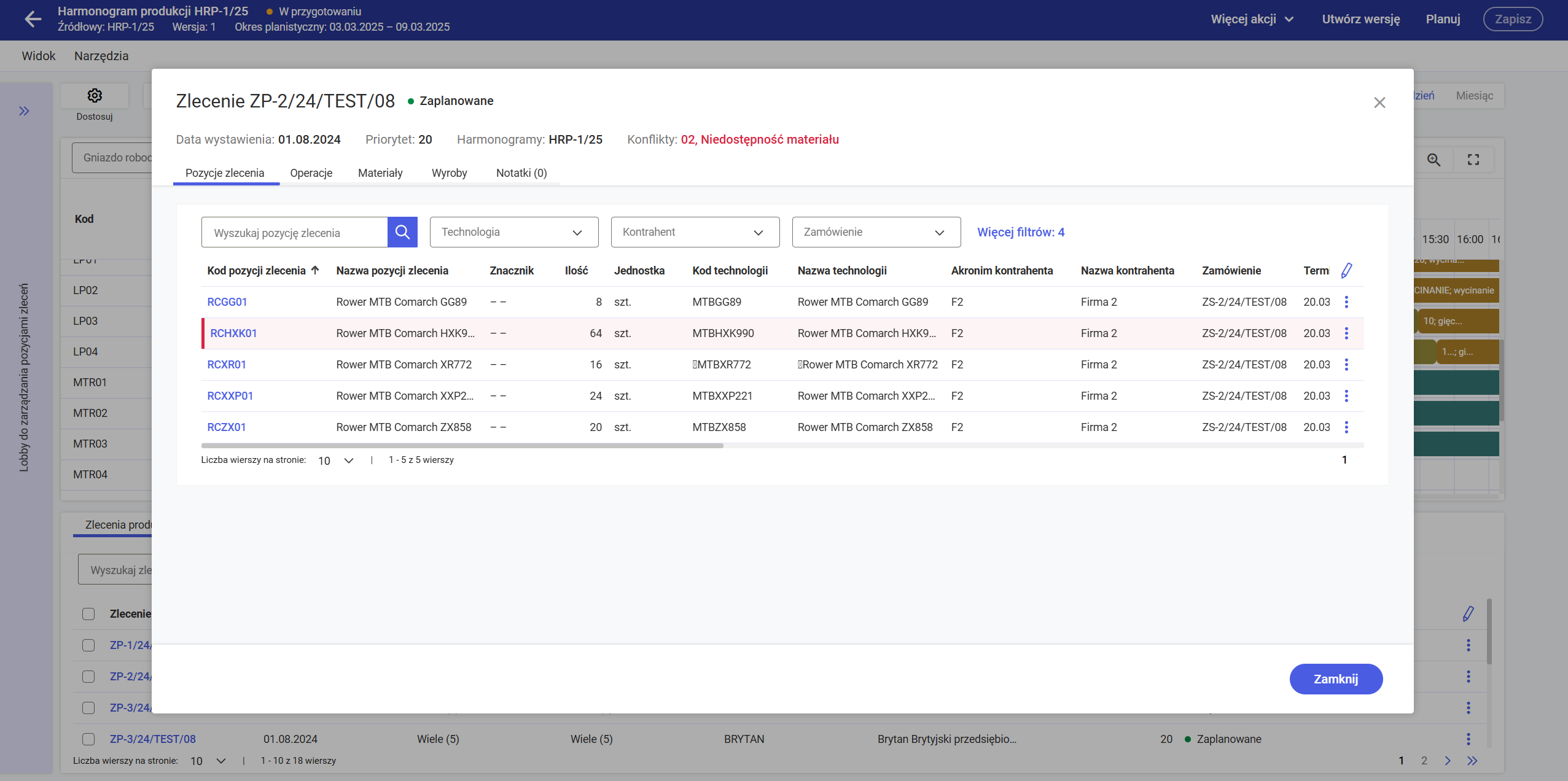This screenshot has height=781, width=1568.
Task: Open the Technologia filter dropdown
Action: [513, 232]
